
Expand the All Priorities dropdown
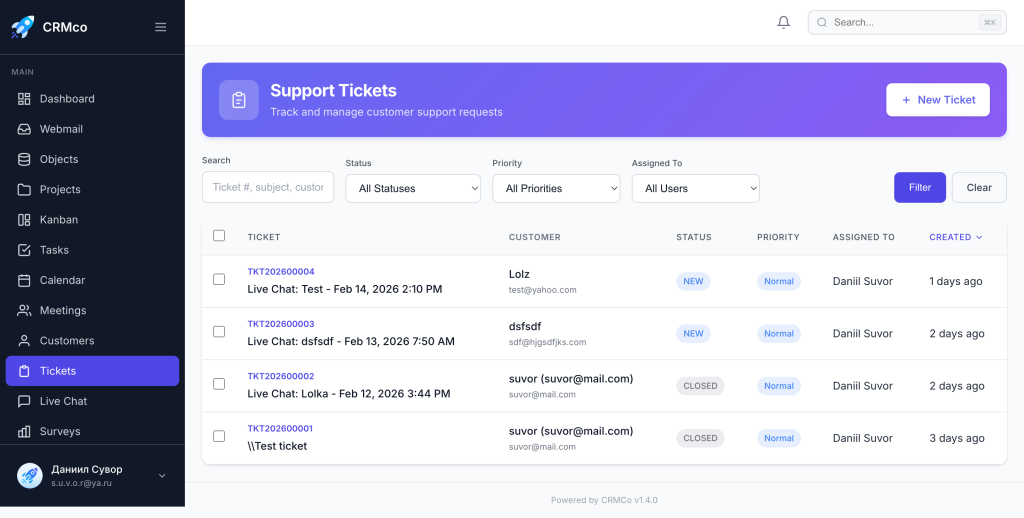click(x=556, y=188)
